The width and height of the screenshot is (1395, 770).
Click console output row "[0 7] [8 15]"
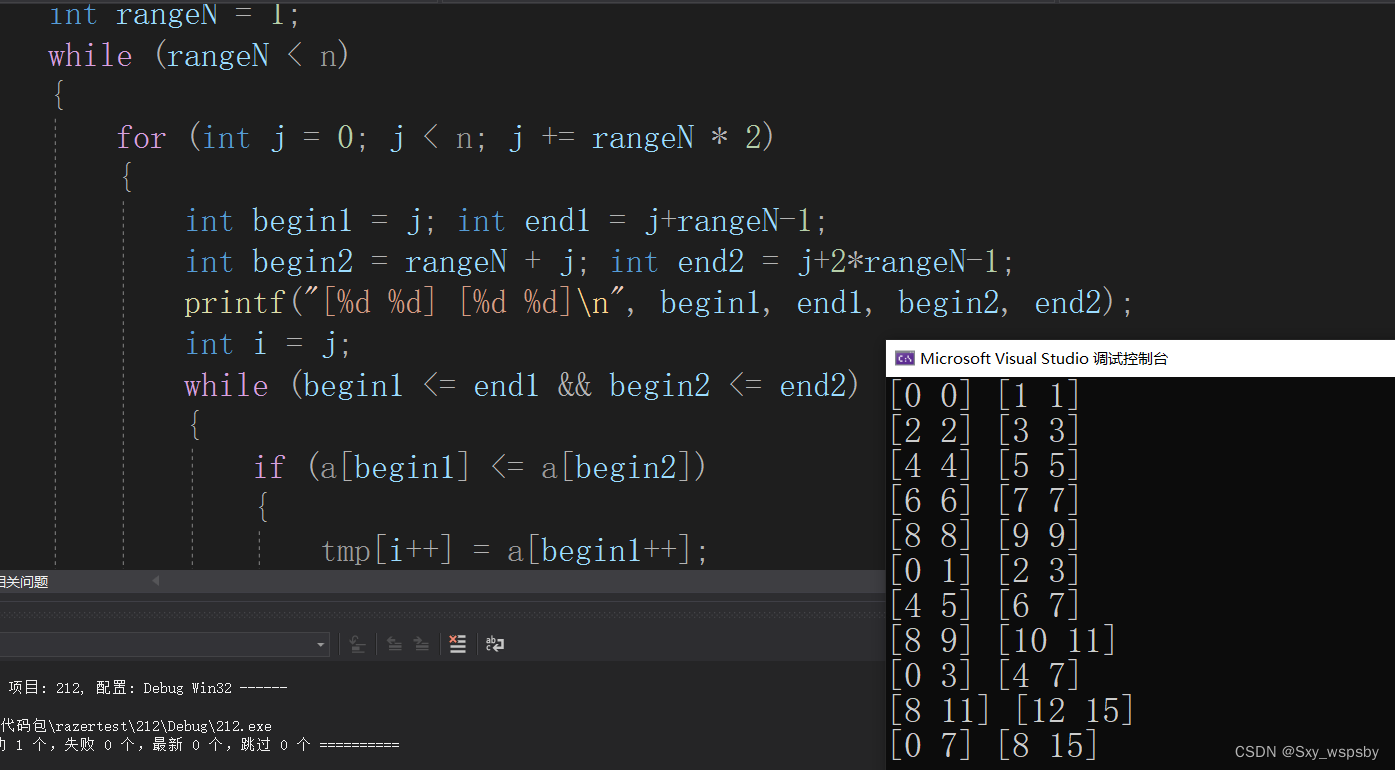click(x=993, y=746)
